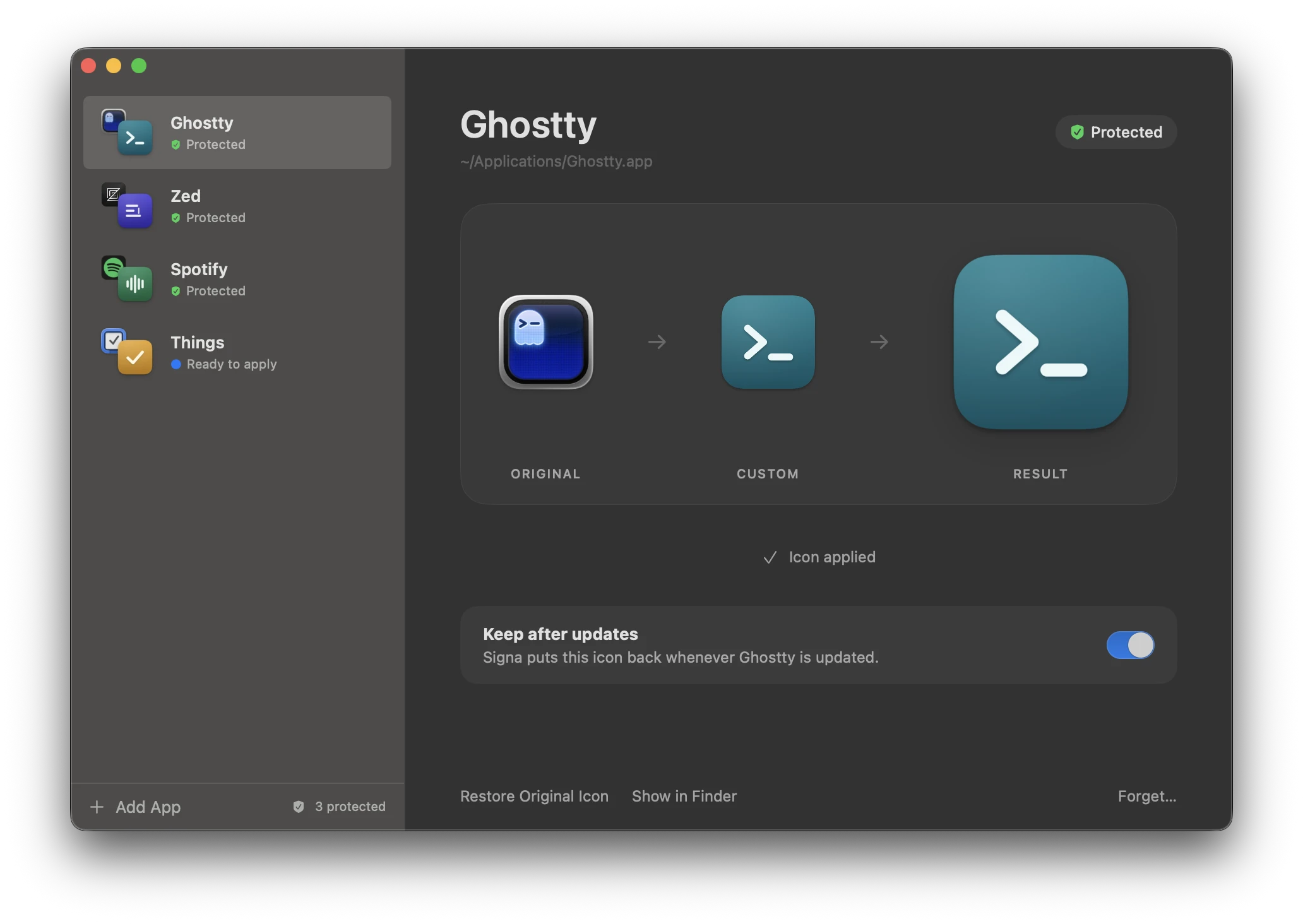This screenshot has width=1303, height=924.
Task: Click the blue status dot under Things
Action: pyautogui.click(x=176, y=364)
